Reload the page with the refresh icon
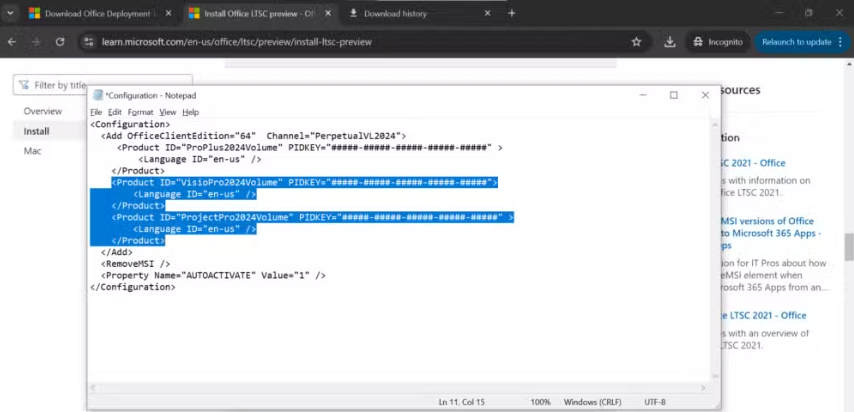The width and height of the screenshot is (854, 412). tap(60, 42)
